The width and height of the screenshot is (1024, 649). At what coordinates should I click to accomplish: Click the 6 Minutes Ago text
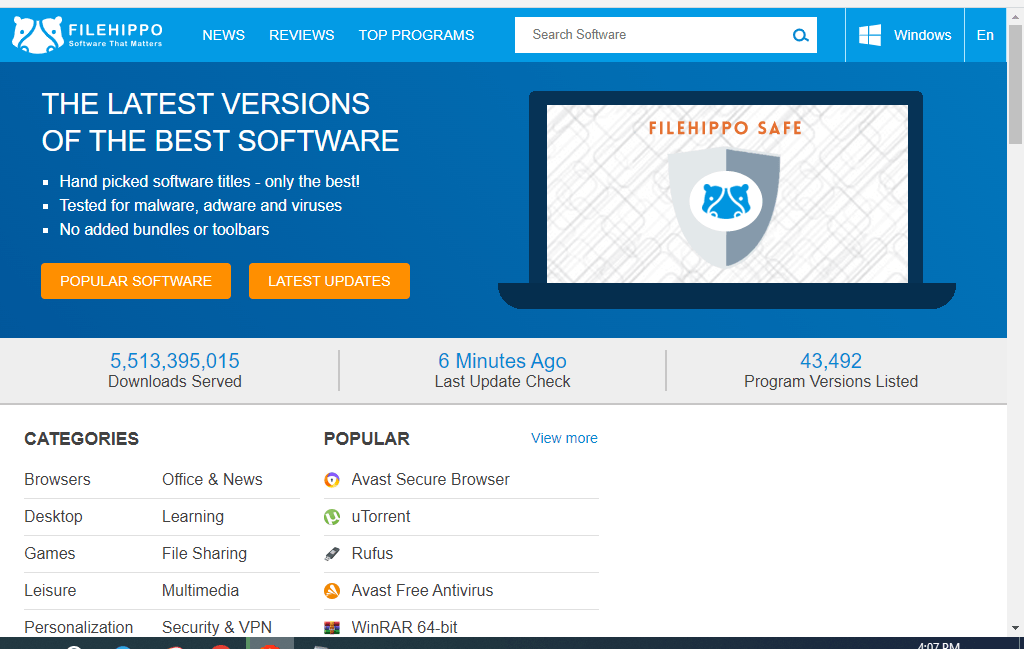click(x=502, y=360)
